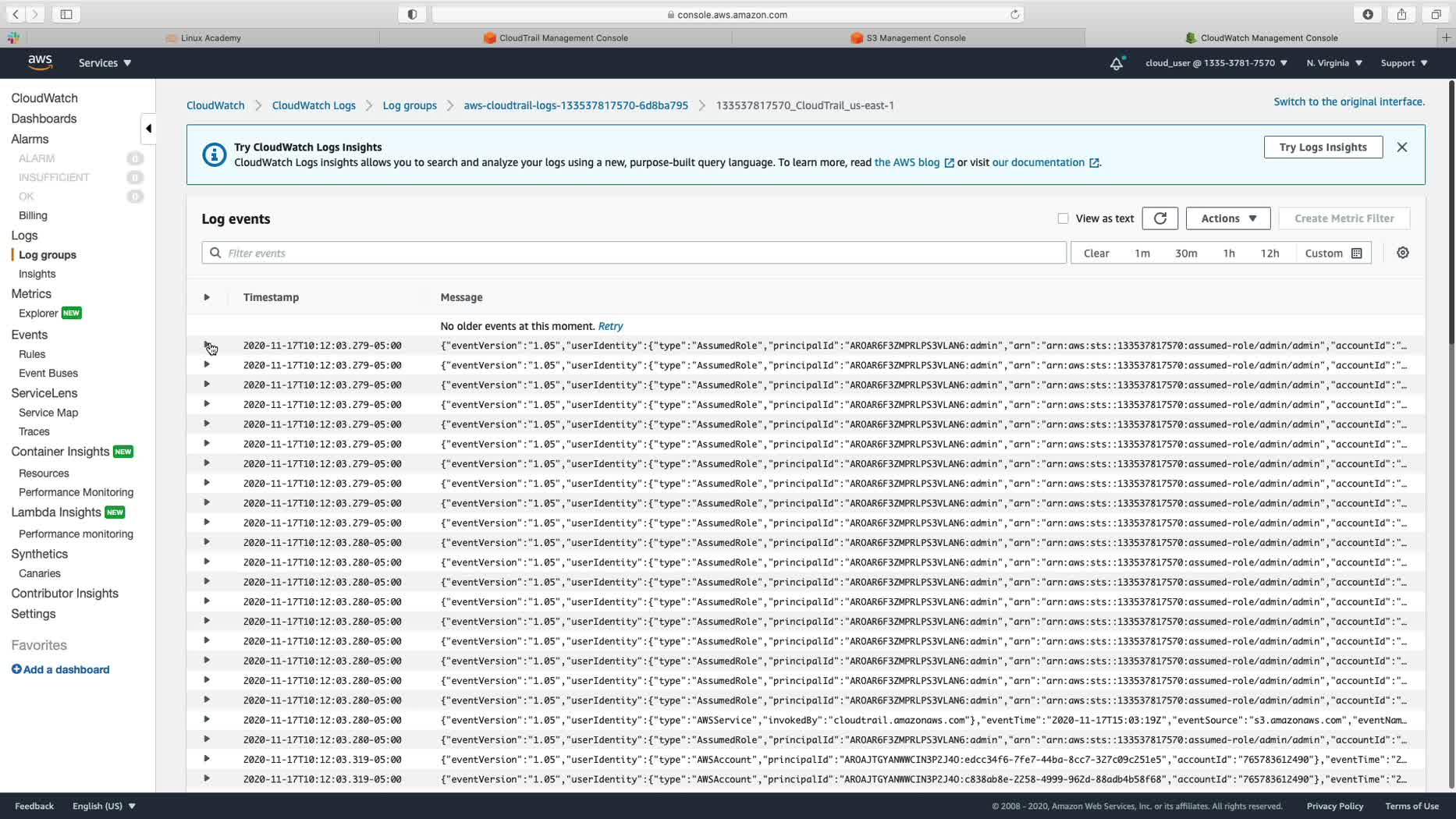Click the privacy shield icon
The width and height of the screenshot is (1456, 819).
point(412,14)
